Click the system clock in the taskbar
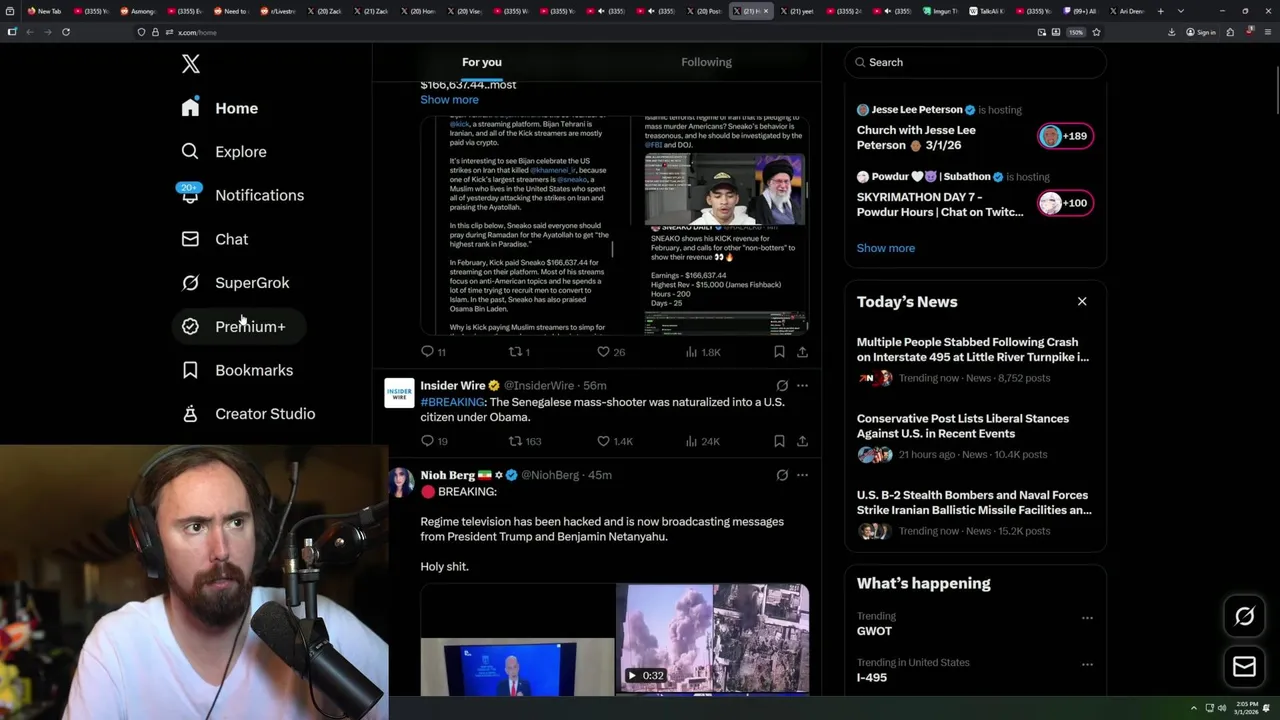The image size is (1280, 720). click(x=1246, y=708)
